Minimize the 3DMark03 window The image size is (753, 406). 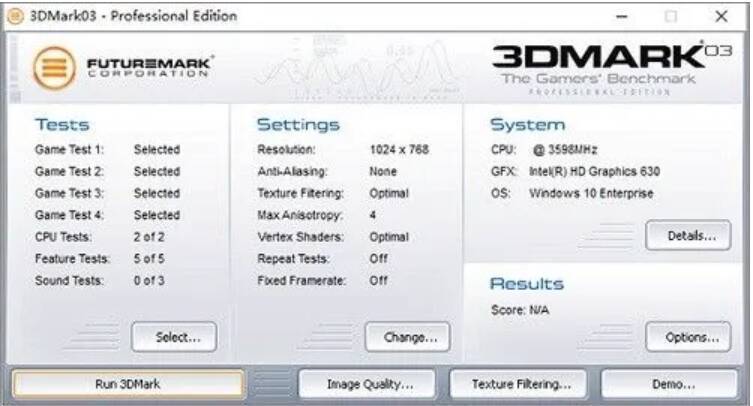[622, 16]
